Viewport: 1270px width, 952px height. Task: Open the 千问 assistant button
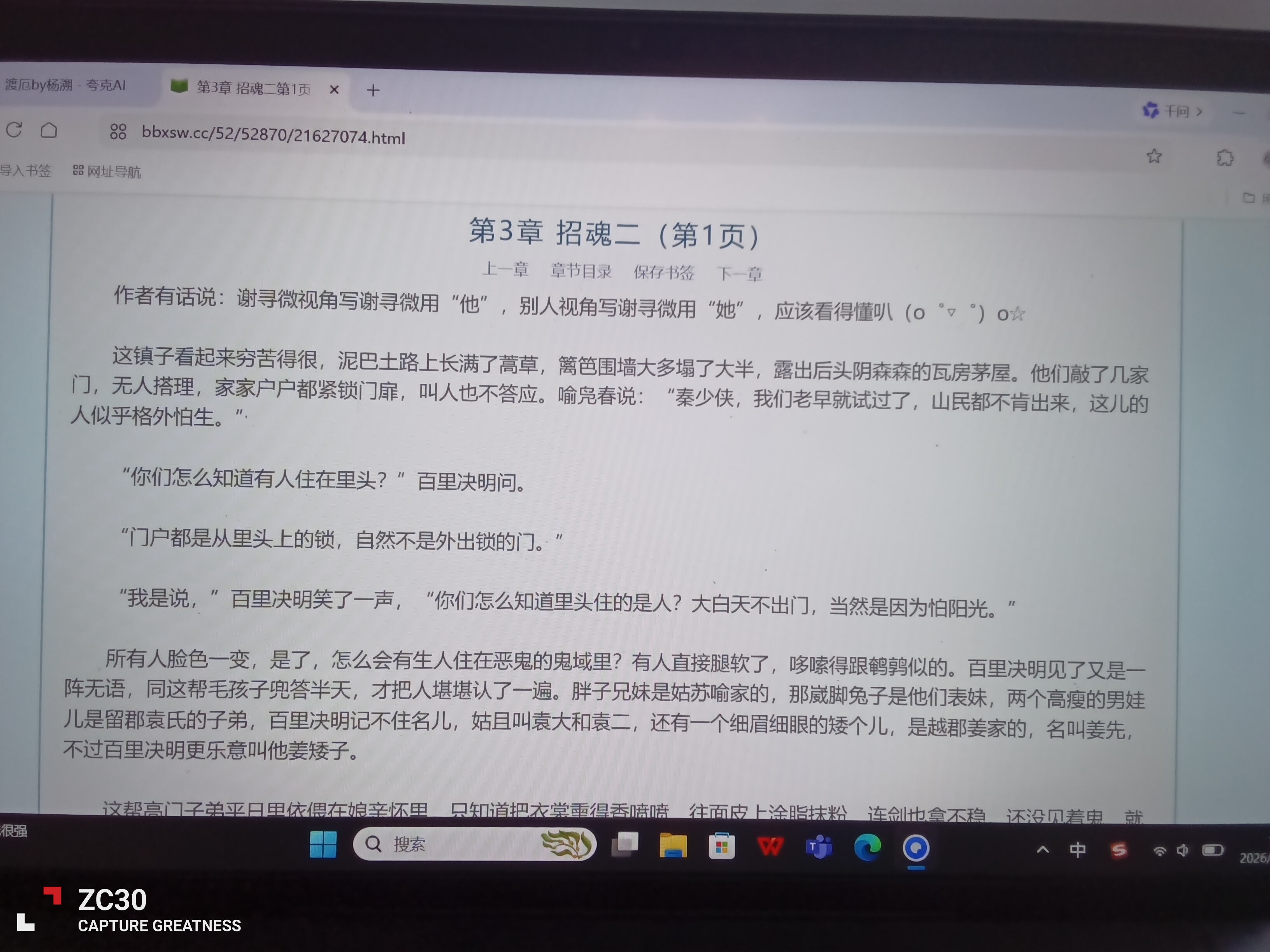pyautogui.click(x=1172, y=110)
